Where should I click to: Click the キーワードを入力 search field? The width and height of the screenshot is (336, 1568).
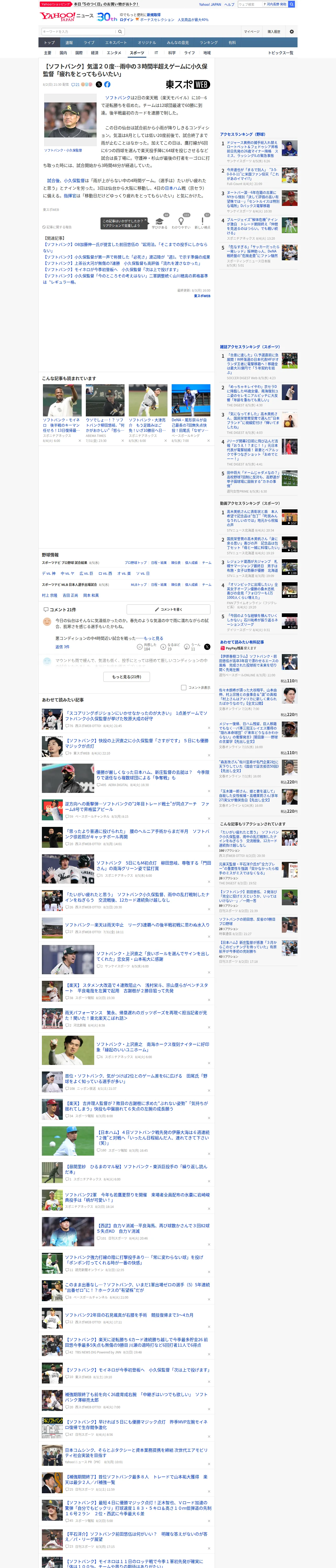point(79,32)
